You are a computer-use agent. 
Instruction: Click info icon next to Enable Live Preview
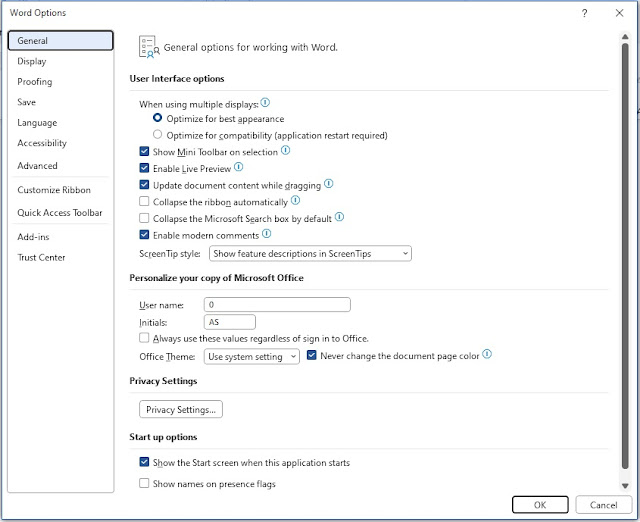point(238,167)
